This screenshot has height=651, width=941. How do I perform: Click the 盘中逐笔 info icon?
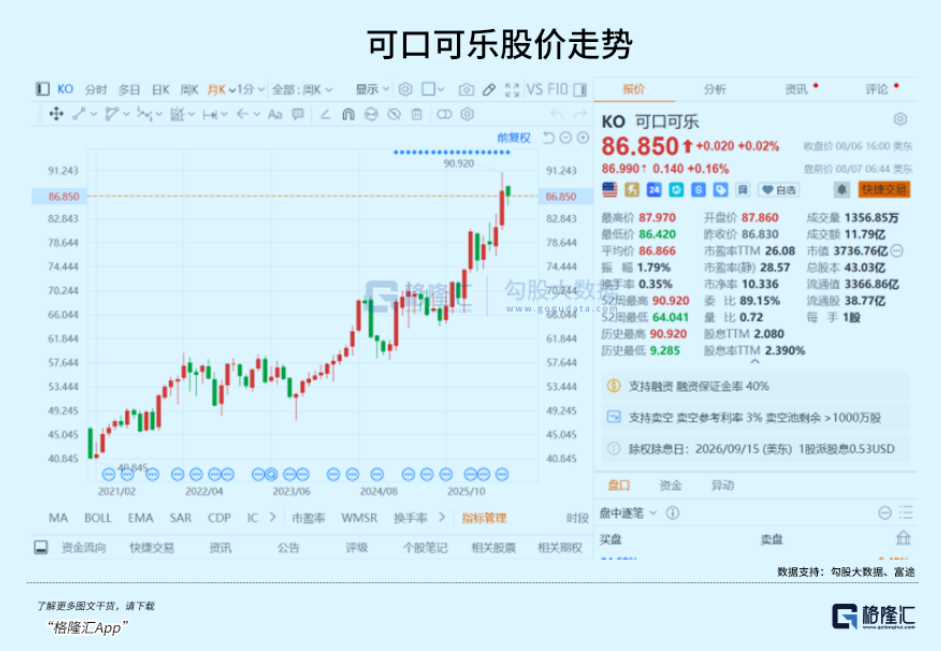673,513
